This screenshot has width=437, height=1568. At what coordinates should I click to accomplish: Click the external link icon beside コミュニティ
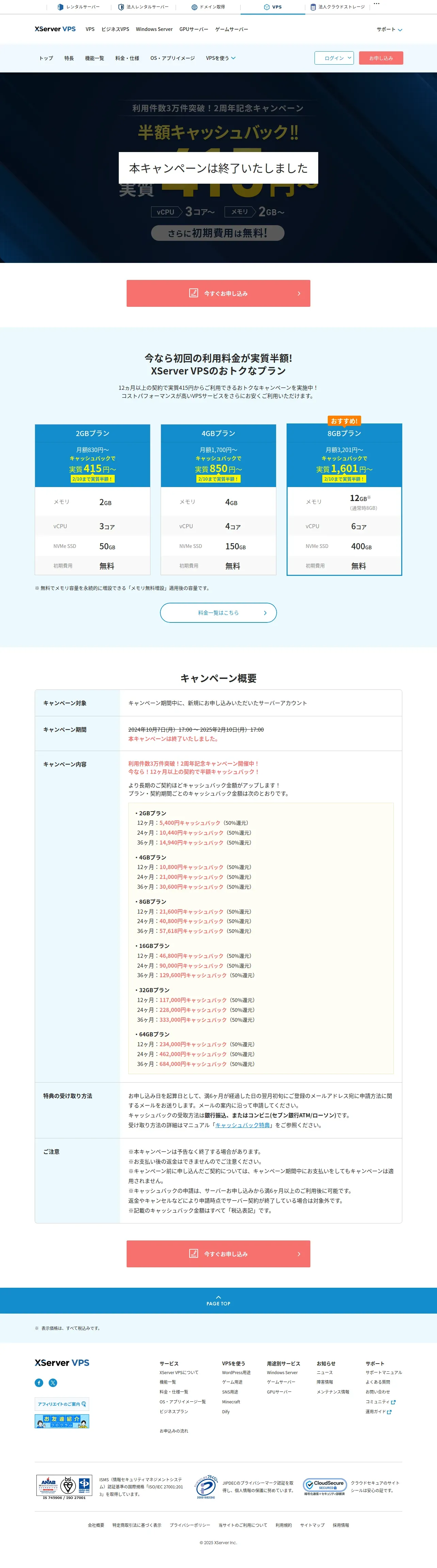point(393,1402)
